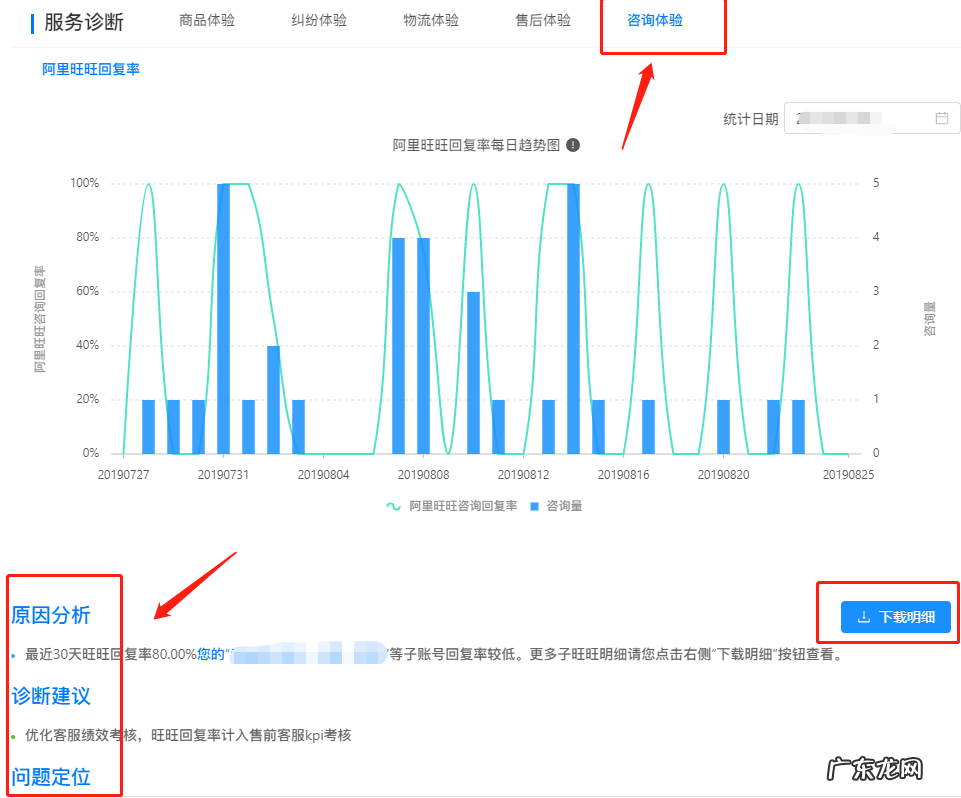Click the green curve marker in the legend
961x798 pixels.
click(x=394, y=505)
